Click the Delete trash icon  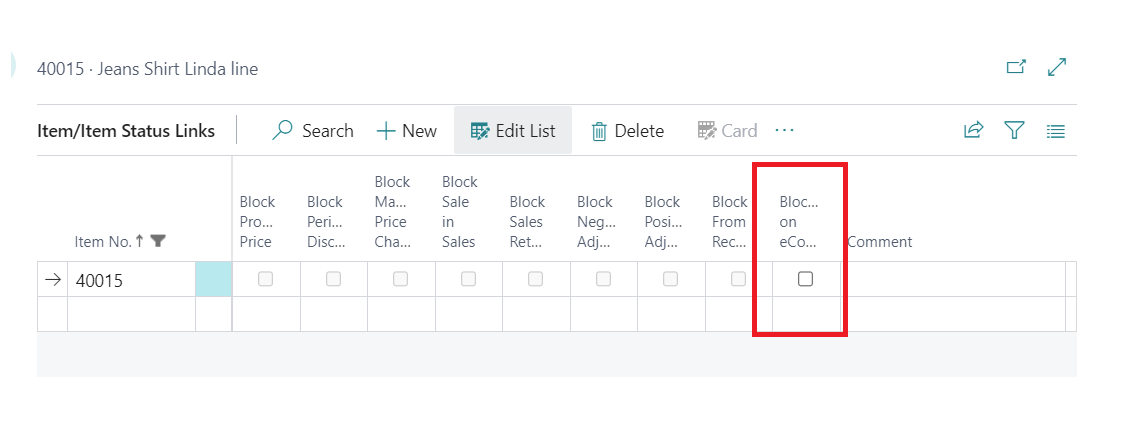click(600, 131)
